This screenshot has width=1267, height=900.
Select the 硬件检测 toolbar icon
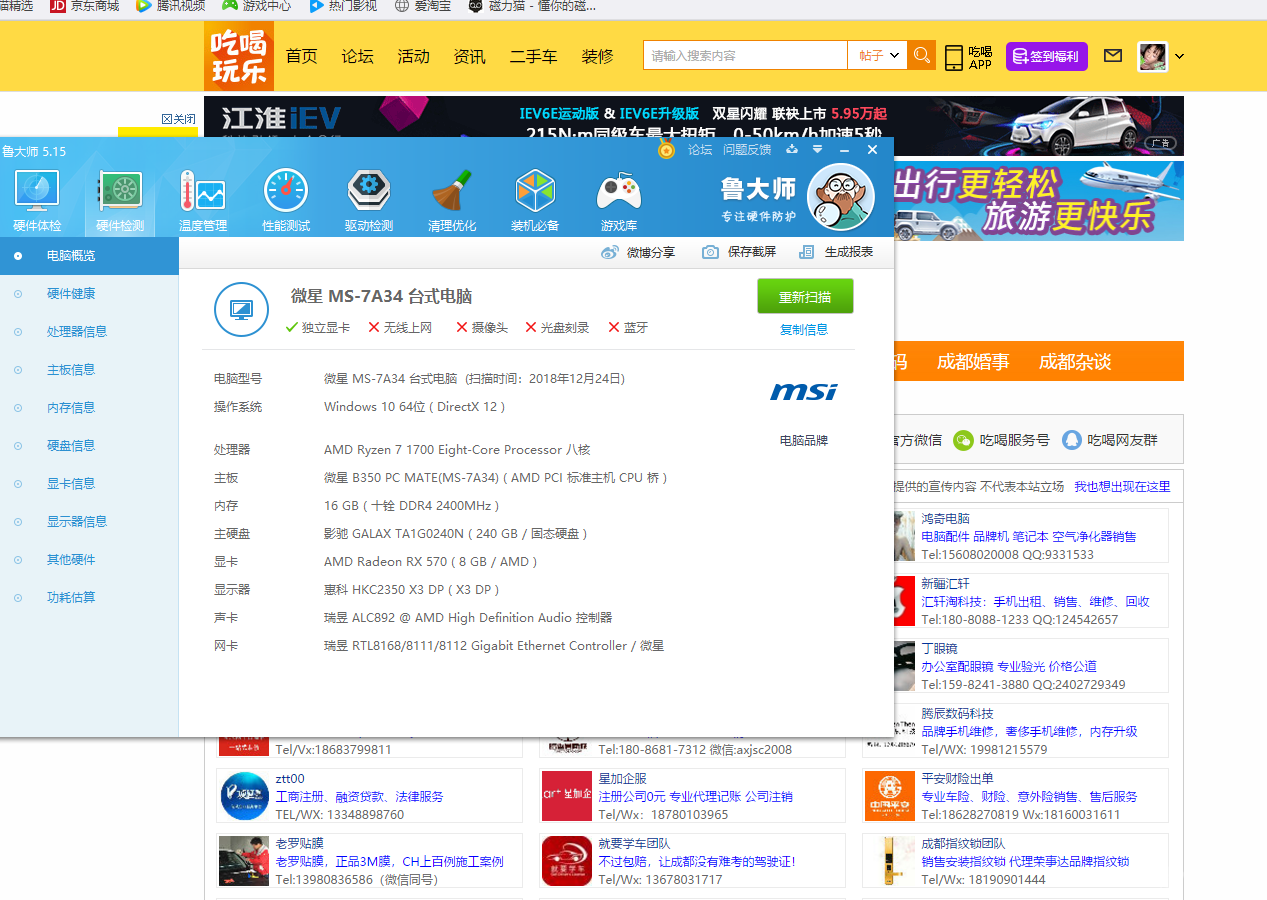120,201
